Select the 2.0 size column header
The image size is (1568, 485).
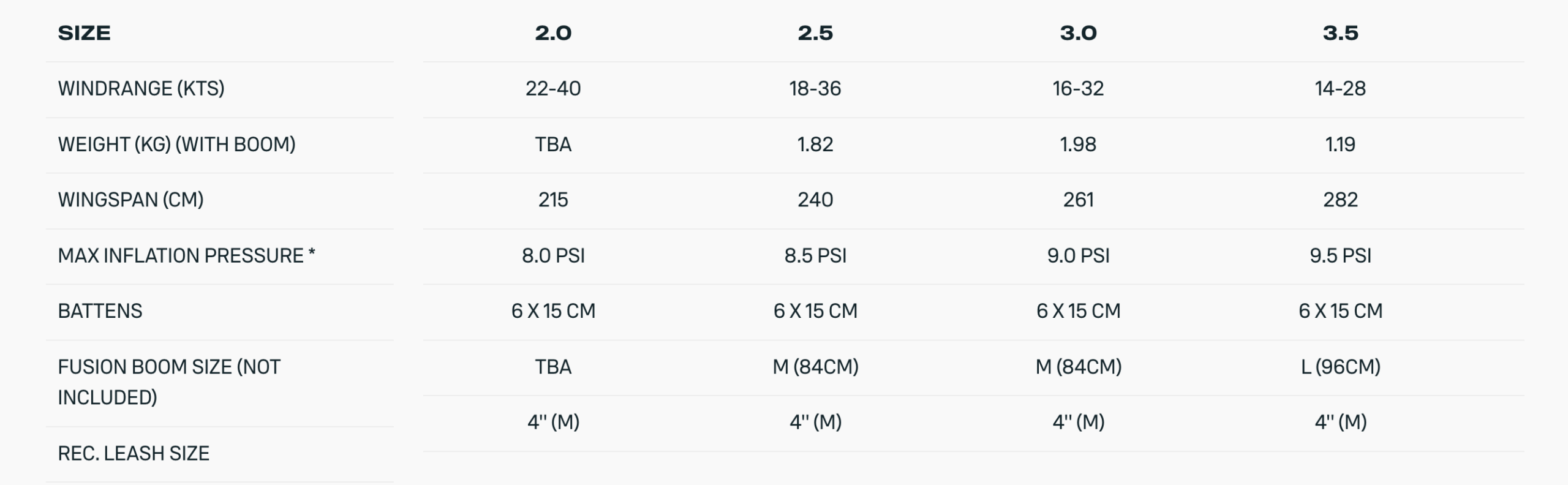(x=553, y=33)
